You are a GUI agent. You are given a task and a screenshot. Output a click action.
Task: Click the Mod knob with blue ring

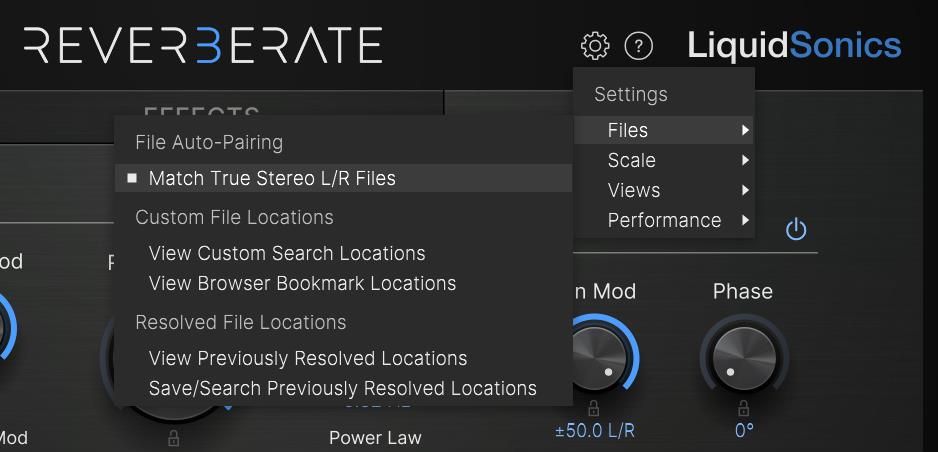click(x=601, y=358)
